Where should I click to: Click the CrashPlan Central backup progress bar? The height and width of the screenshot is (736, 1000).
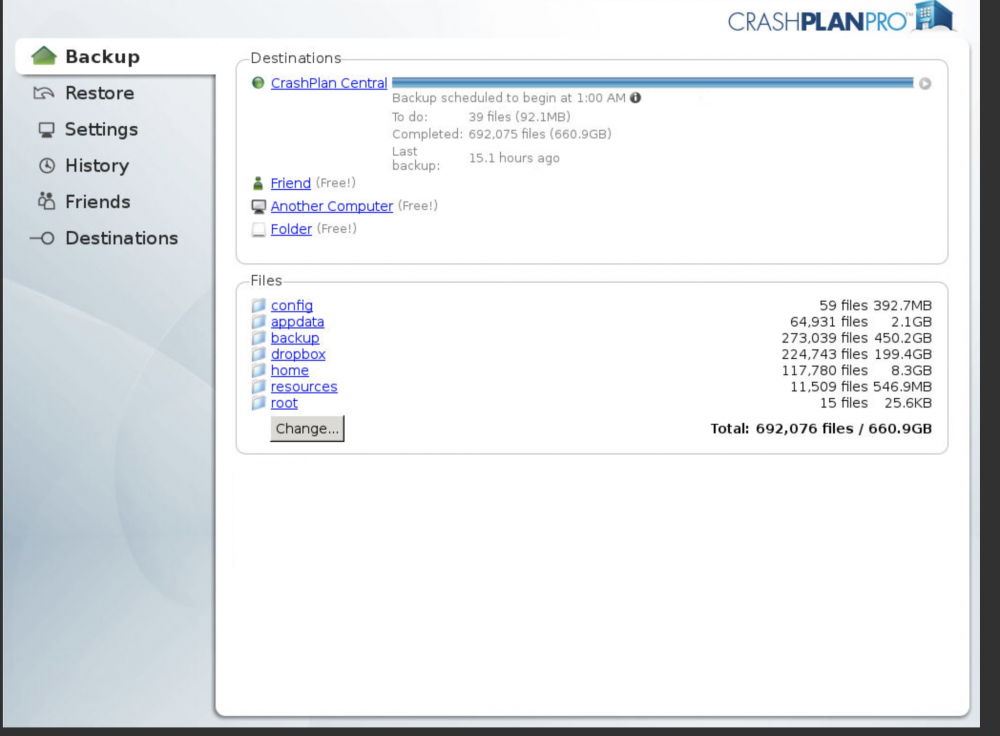[652, 83]
